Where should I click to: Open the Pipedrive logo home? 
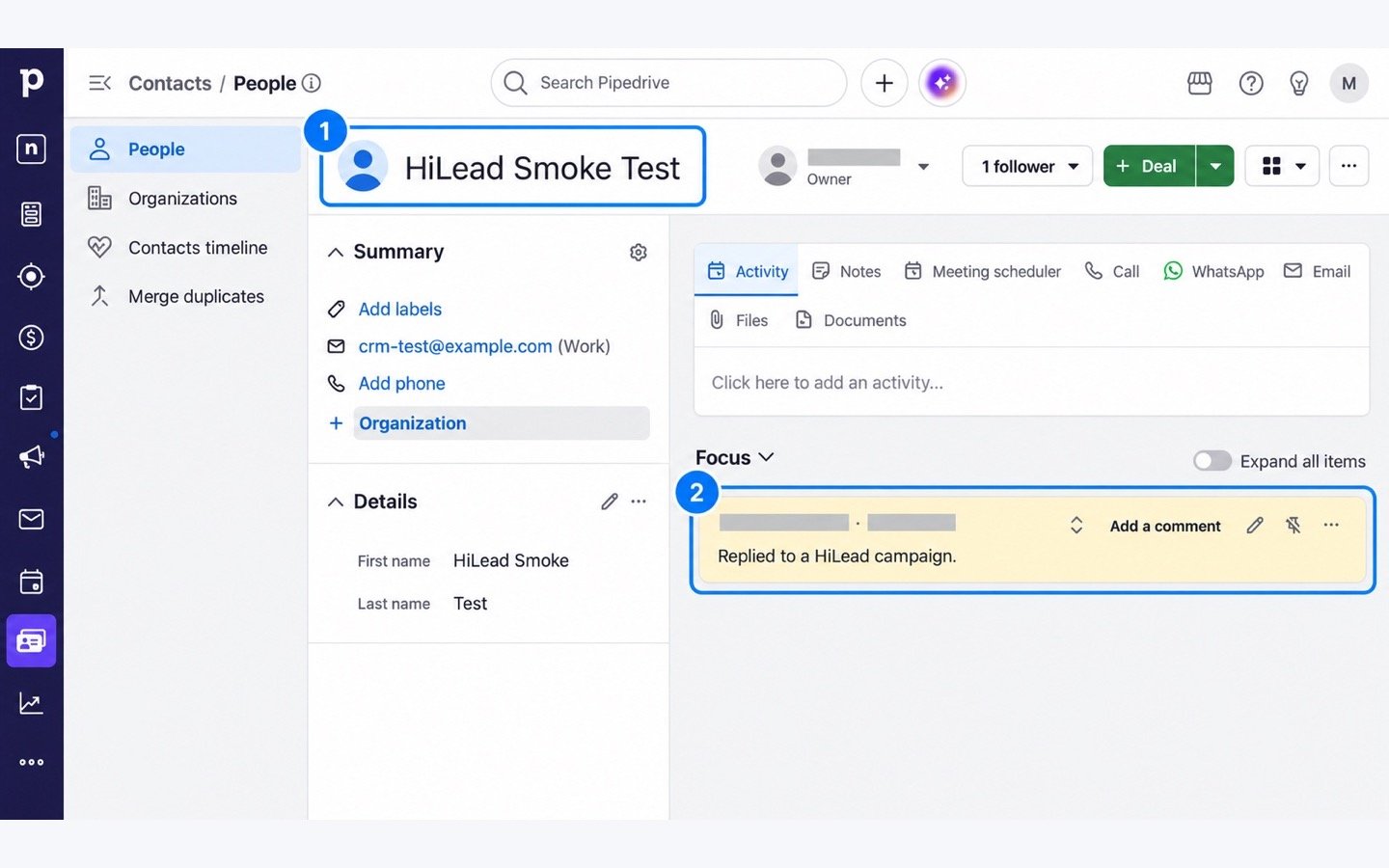tap(31, 82)
